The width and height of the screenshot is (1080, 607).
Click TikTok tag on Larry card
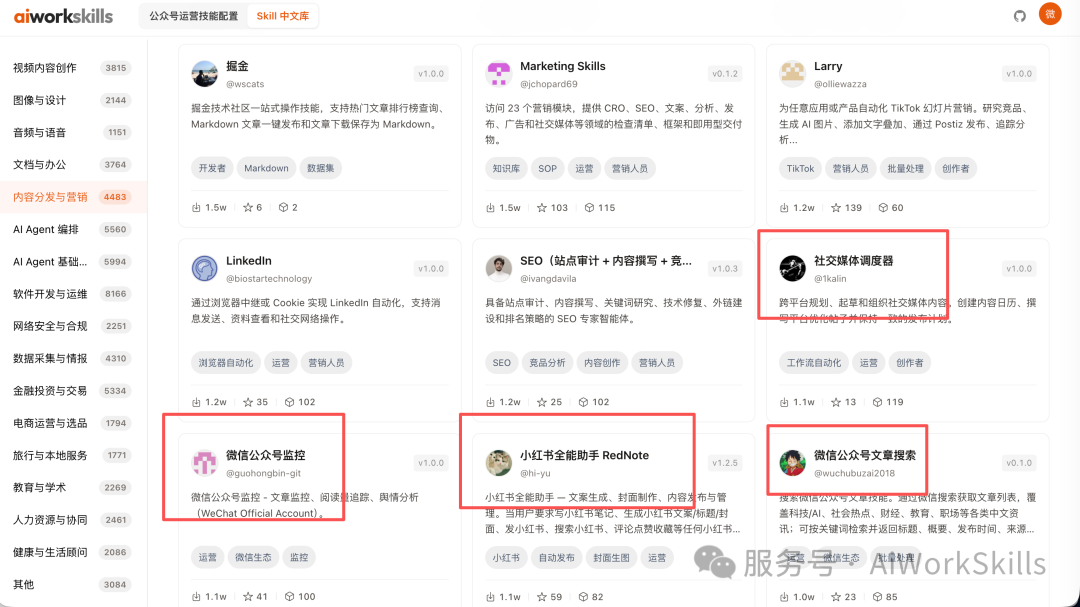point(800,168)
